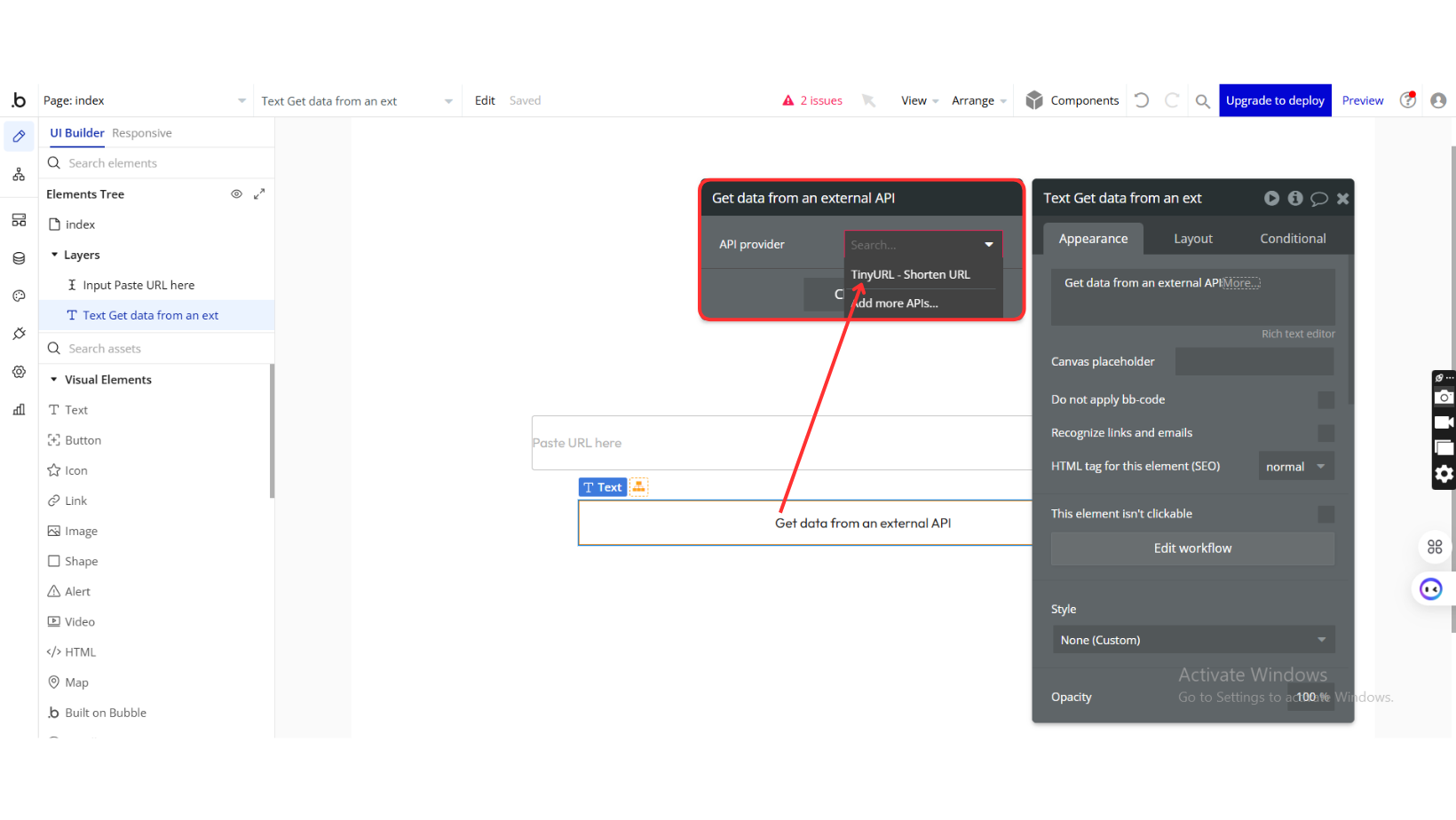Click Upgrade to deploy button

point(1275,100)
